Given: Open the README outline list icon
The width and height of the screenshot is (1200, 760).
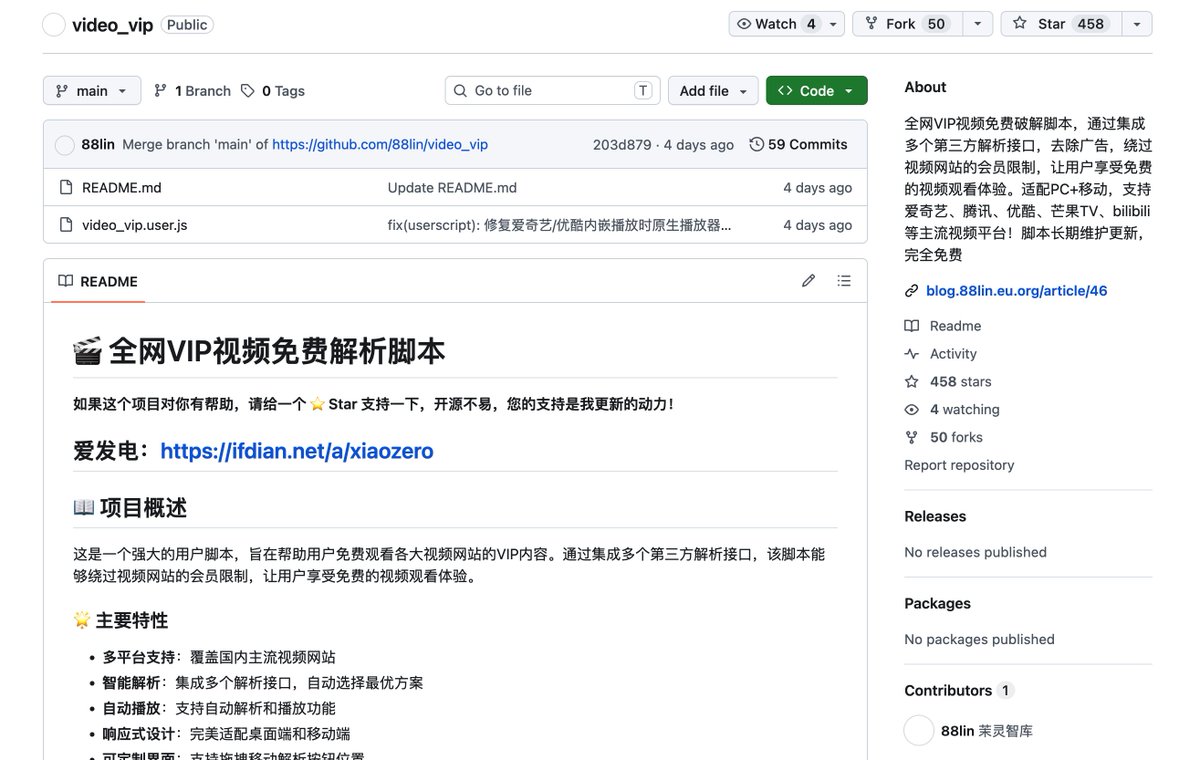Looking at the screenshot, I should [844, 281].
